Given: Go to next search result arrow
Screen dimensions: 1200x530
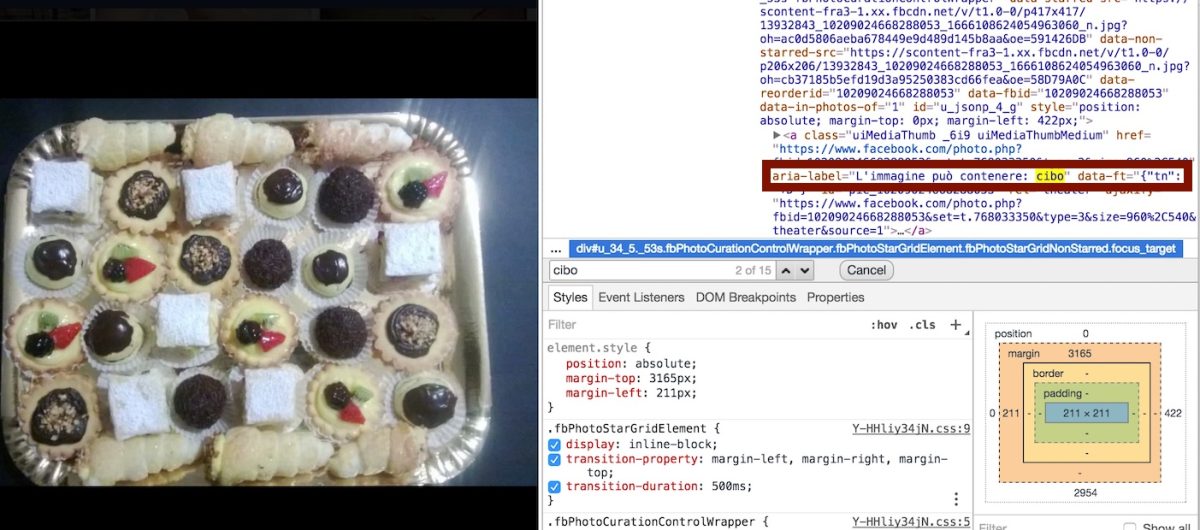Looking at the screenshot, I should 804,270.
